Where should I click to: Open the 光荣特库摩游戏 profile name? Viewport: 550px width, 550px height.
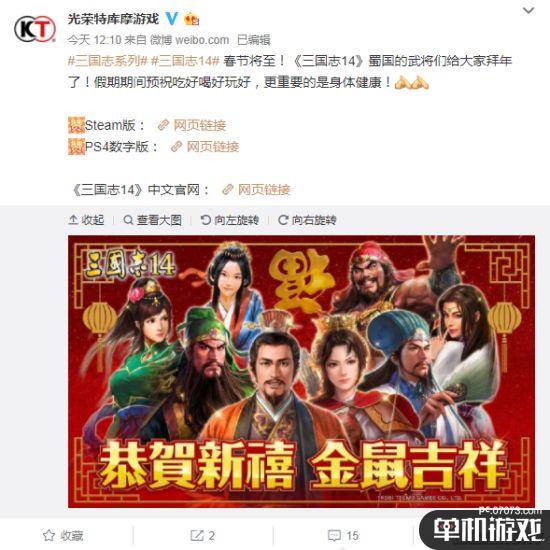coord(113,19)
